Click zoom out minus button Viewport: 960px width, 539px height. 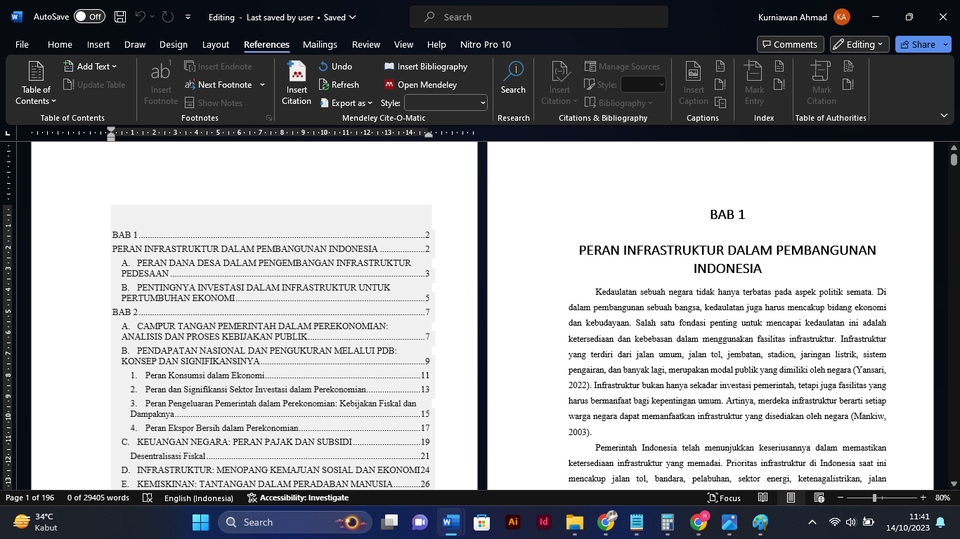(x=841, y=498)
